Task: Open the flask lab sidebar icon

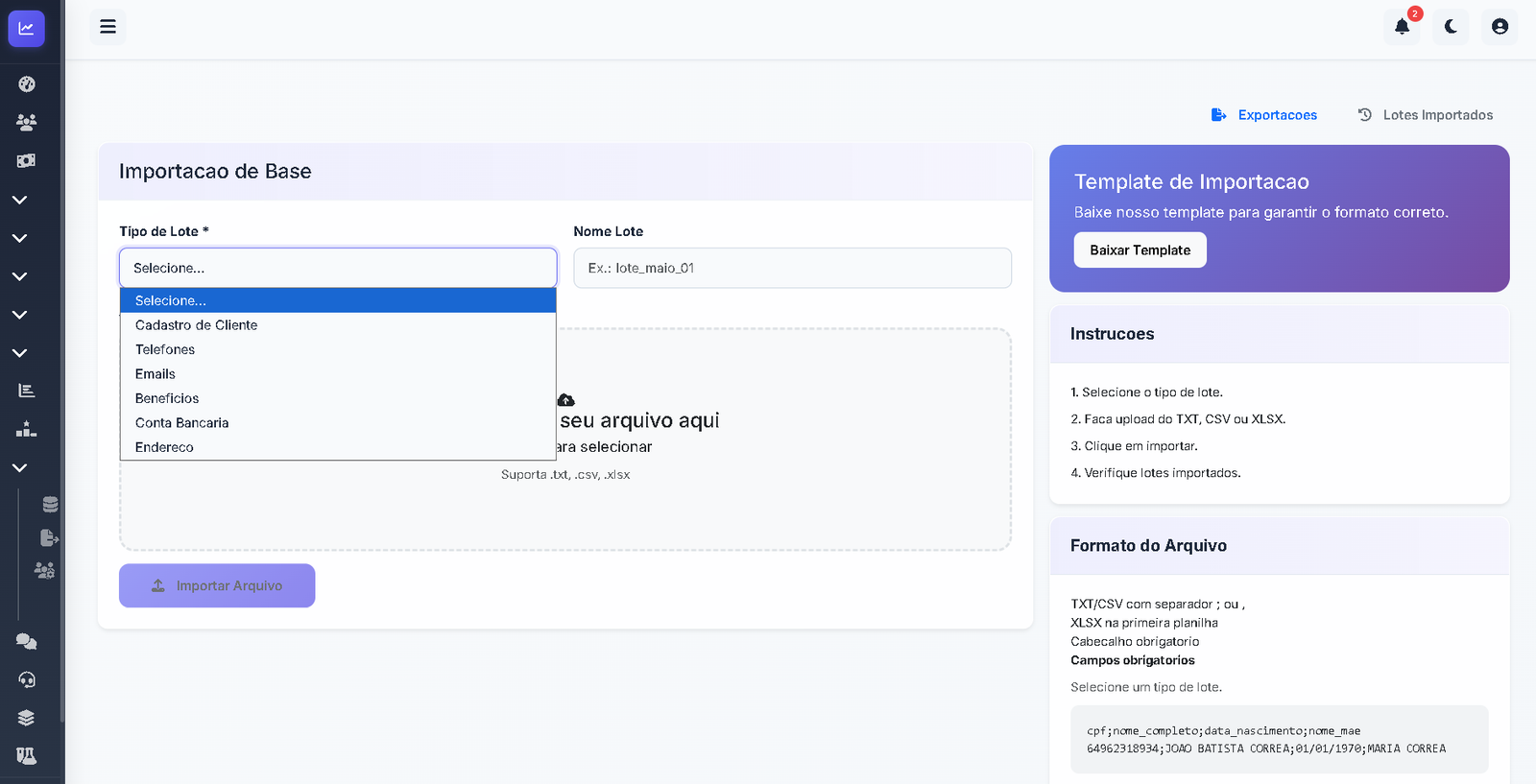Action: (x=26, y=756)
